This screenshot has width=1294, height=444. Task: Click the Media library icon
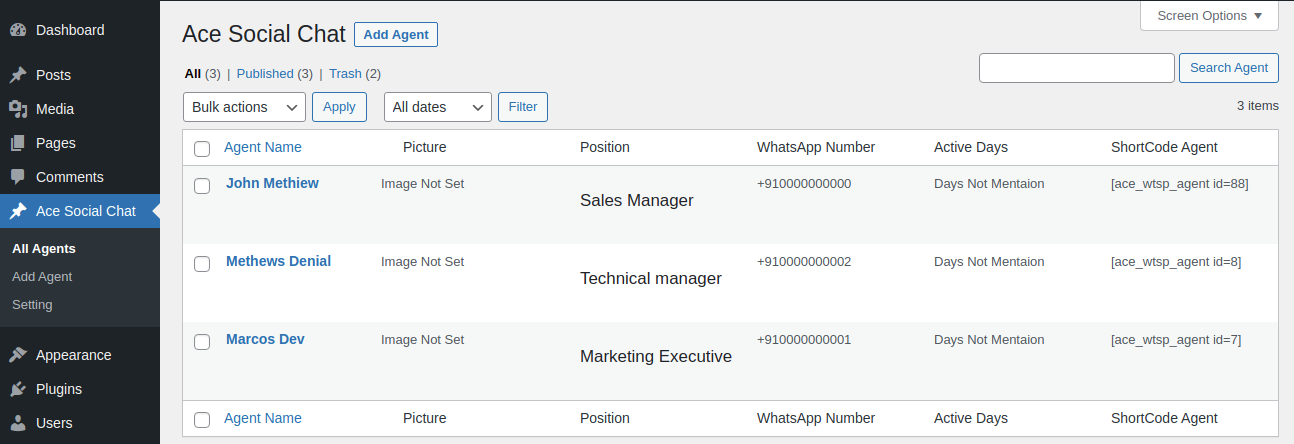(x=18, y=109)
